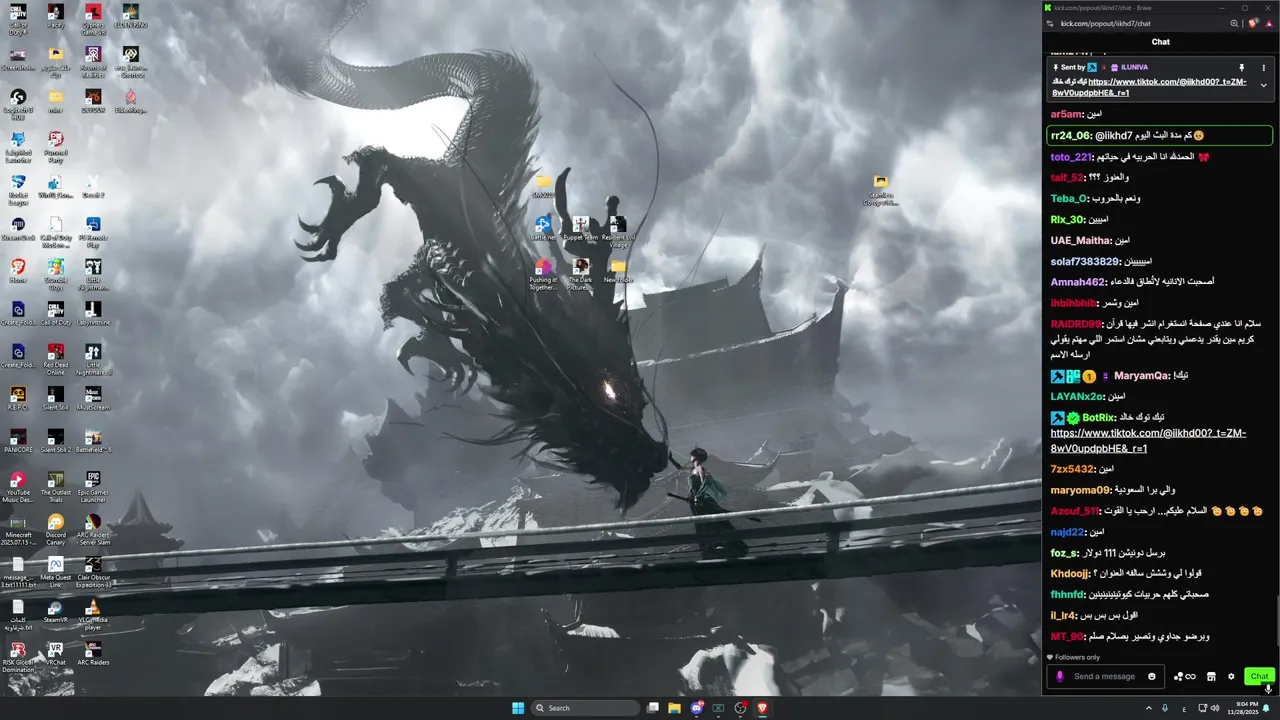Launch VRChat from the desktop
This screenshot has width=1280, height=720.
pyautogui.click(x=56, y=654)
